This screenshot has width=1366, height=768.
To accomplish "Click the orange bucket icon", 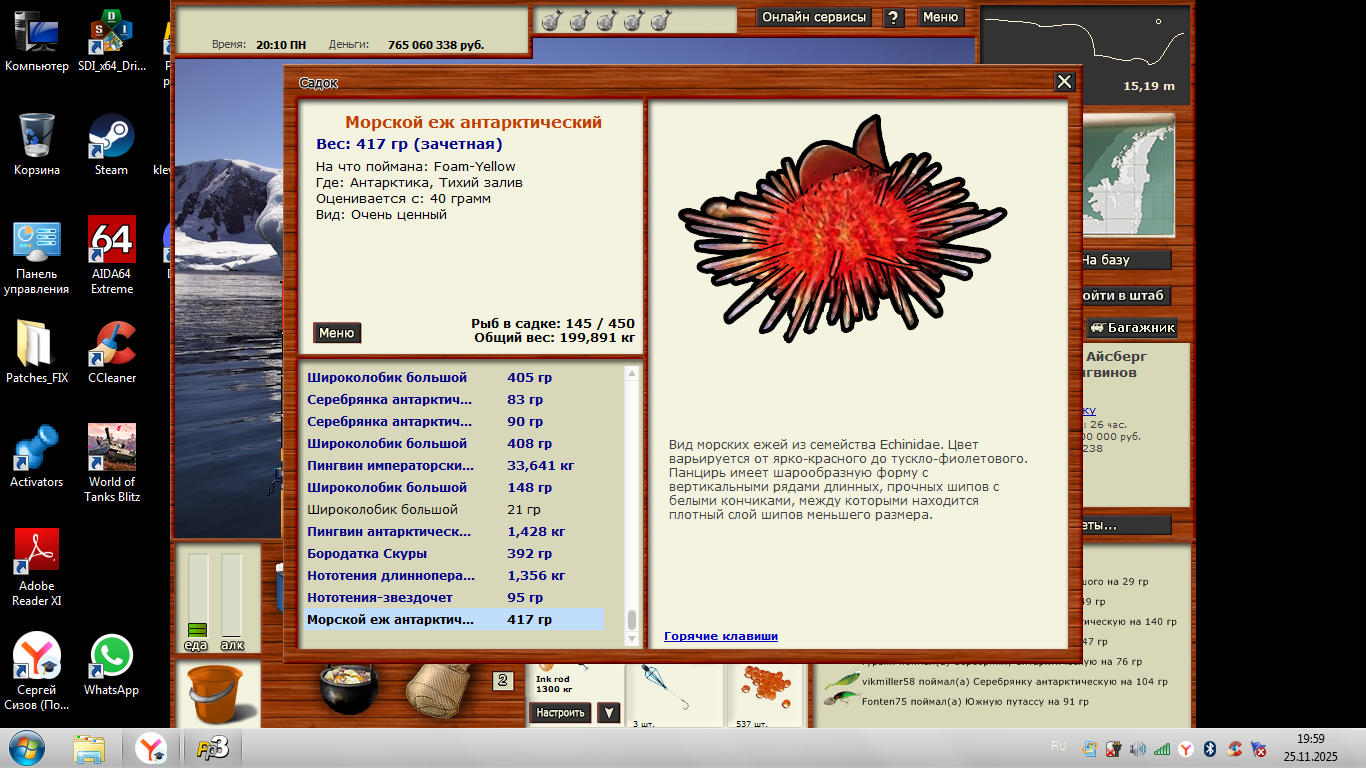I will (216, 693).
